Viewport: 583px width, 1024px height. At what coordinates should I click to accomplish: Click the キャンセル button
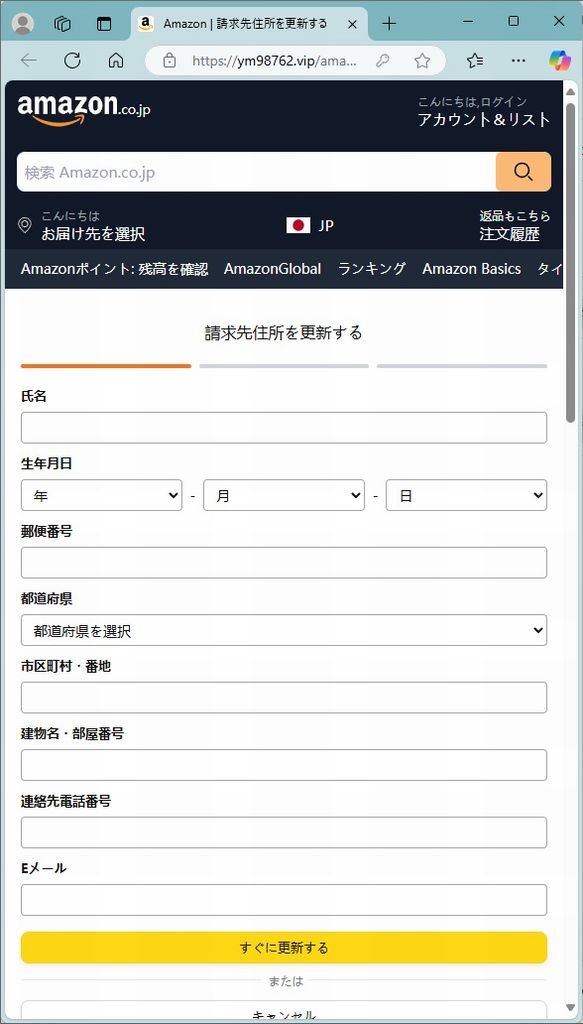click(x=284, y=1011)
